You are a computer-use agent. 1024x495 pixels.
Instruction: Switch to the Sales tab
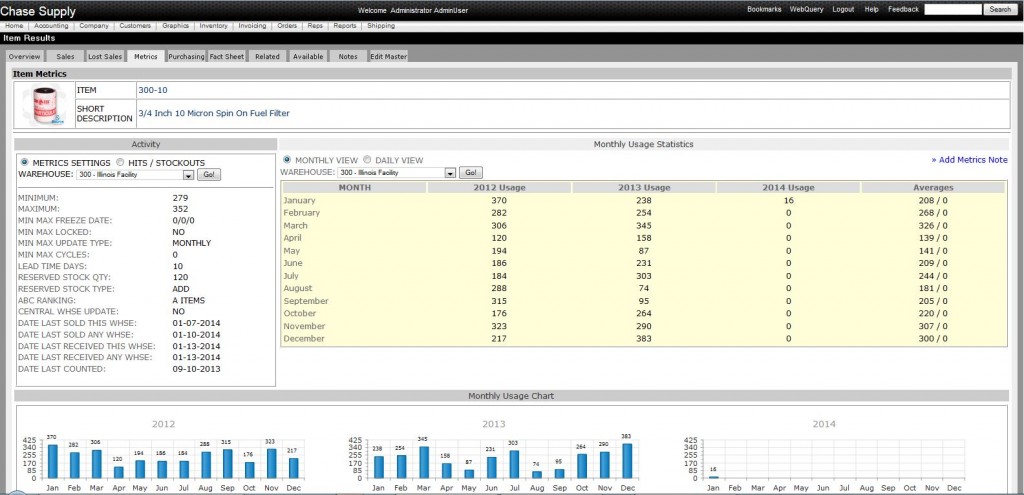65,57
